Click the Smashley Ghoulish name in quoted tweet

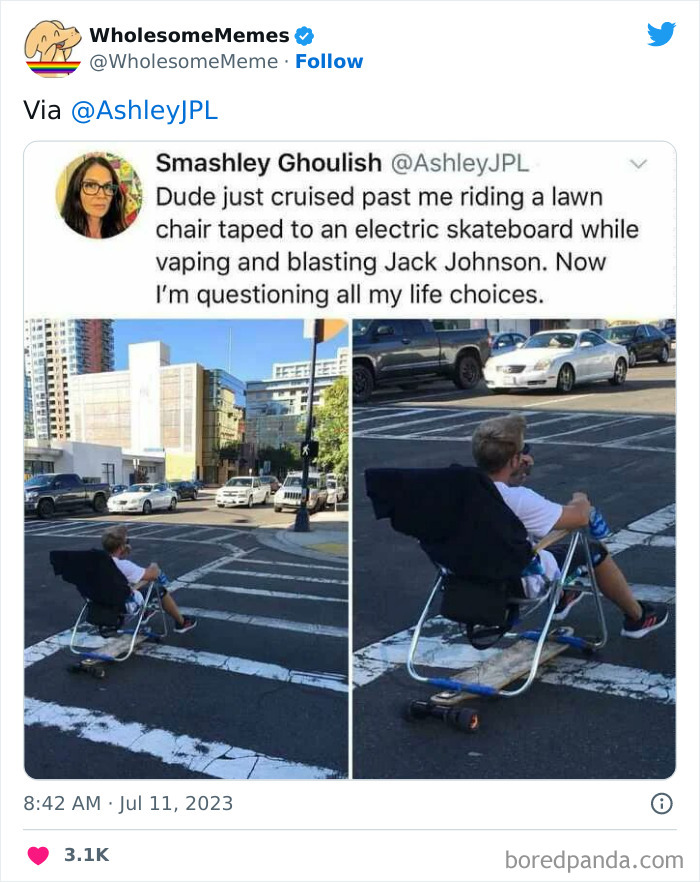coord(269,163)
